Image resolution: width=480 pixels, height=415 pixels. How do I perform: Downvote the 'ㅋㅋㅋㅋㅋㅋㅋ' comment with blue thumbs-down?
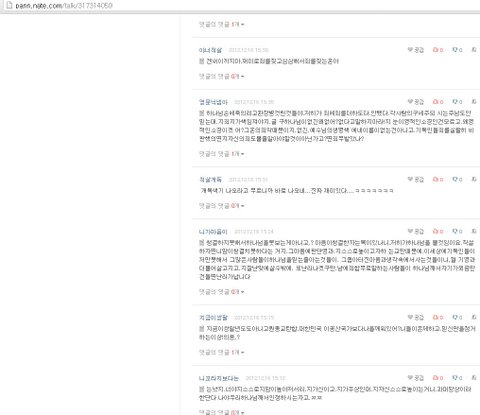(457, 179)
